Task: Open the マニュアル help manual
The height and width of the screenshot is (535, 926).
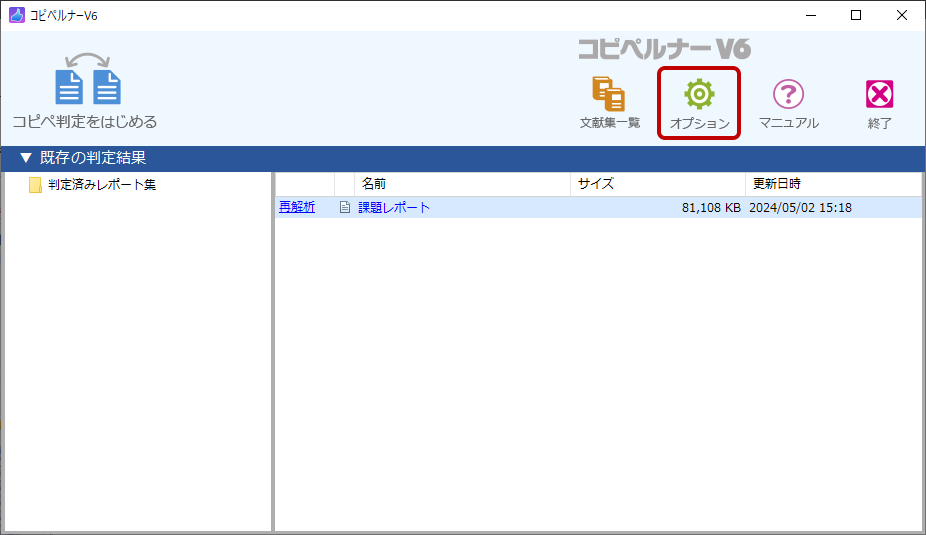Action: tap(788, 93)
